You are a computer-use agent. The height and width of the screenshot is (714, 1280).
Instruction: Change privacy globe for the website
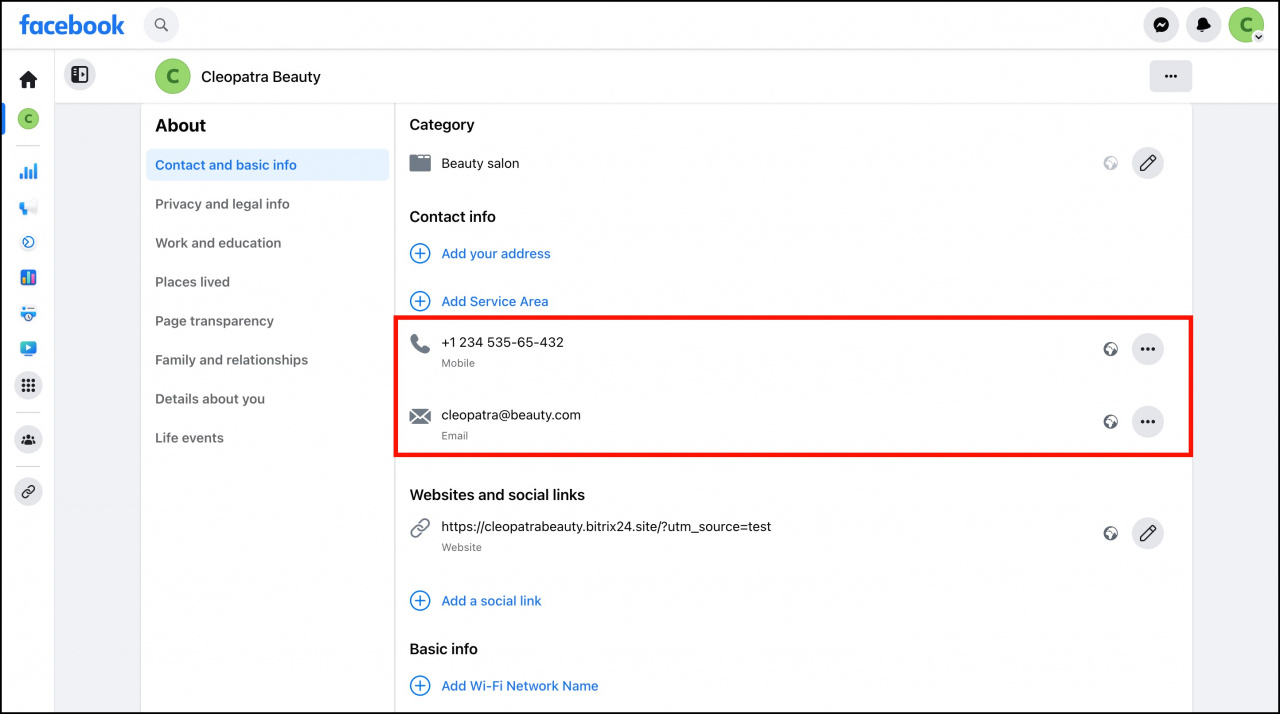pyautogui.click(x=1110, y=533)
